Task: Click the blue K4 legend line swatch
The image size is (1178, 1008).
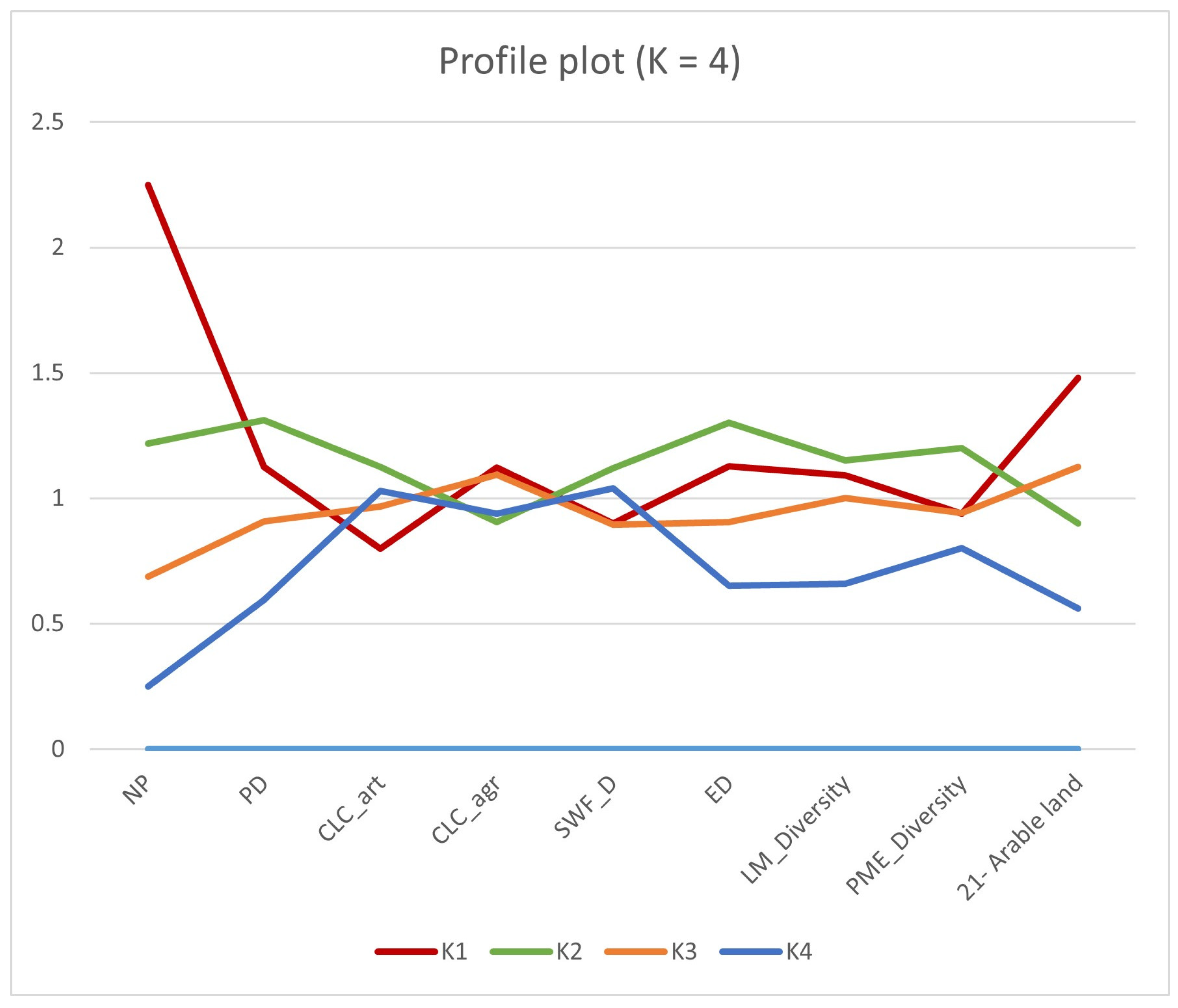Action: pos(750,951)
